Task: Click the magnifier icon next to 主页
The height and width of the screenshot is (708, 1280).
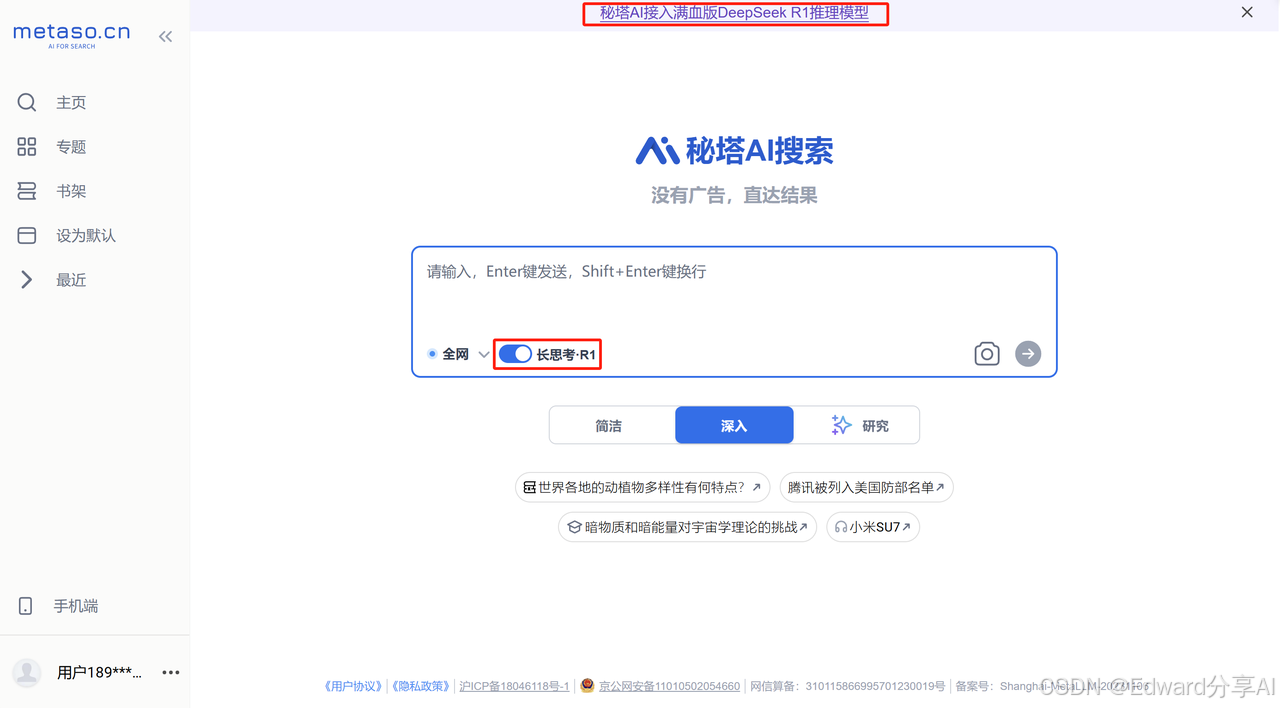Action: coord(27,102)
